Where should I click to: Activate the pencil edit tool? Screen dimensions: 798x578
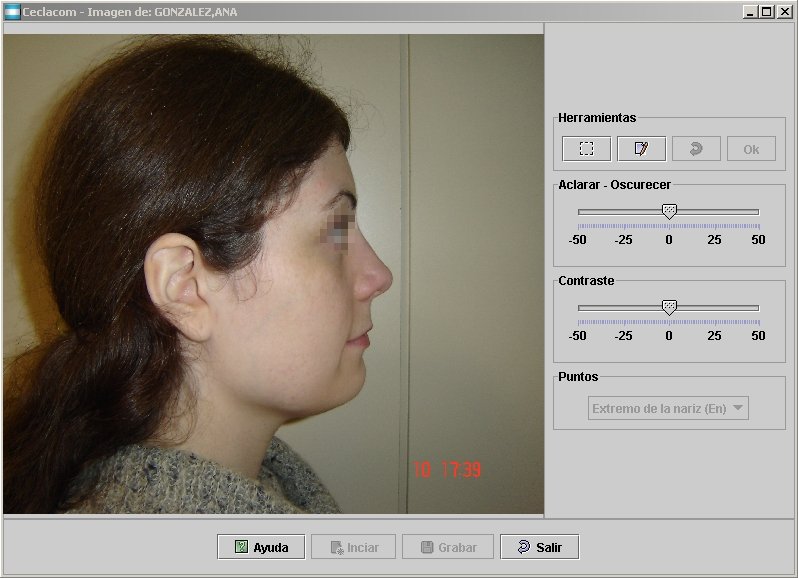click(x=641, y=149)
